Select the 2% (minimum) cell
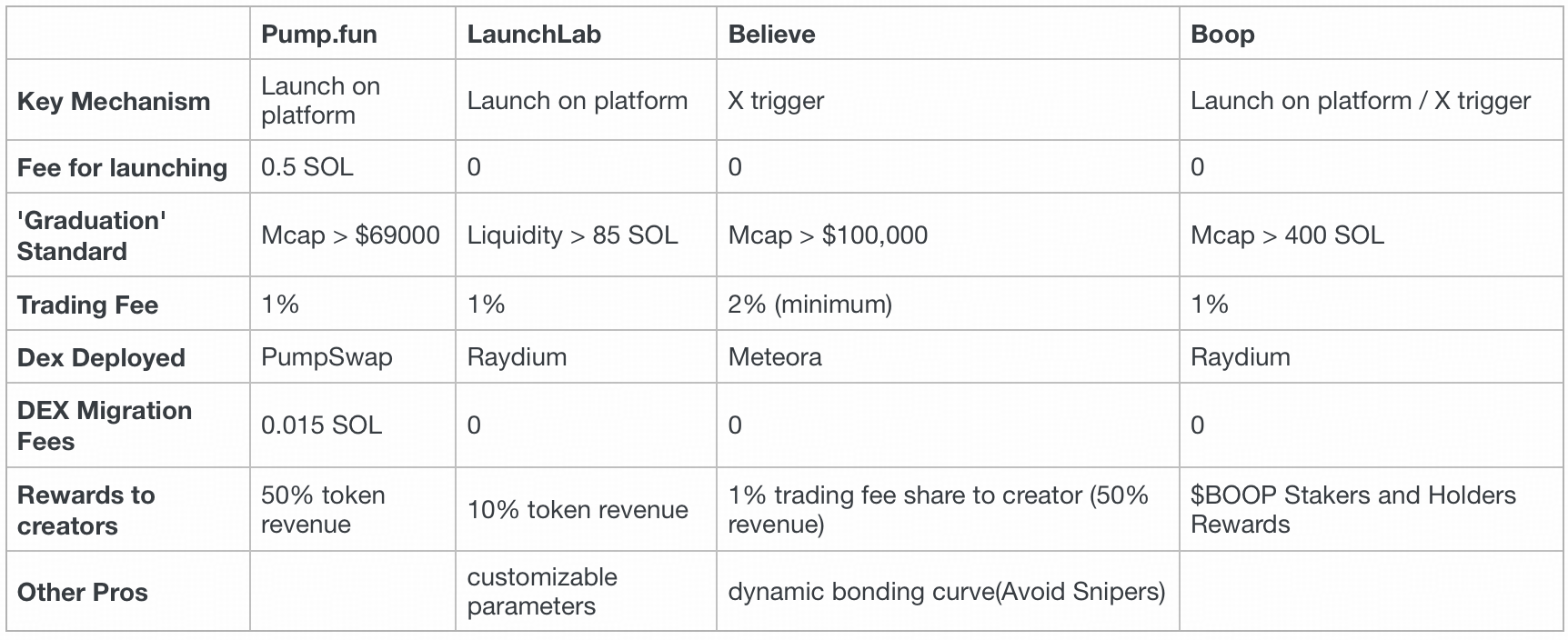1568x640 pixels. [809, 305]
